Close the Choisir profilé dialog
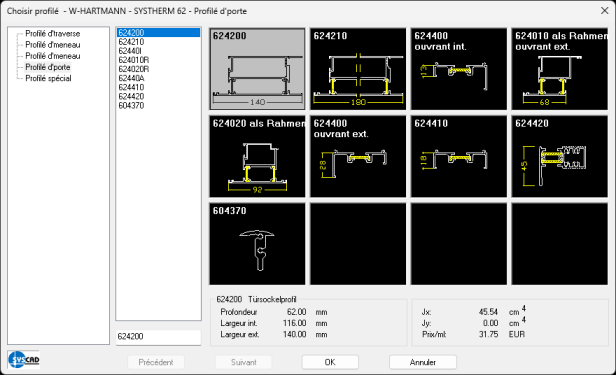616x375 pixels. click(x=605, y=11)
